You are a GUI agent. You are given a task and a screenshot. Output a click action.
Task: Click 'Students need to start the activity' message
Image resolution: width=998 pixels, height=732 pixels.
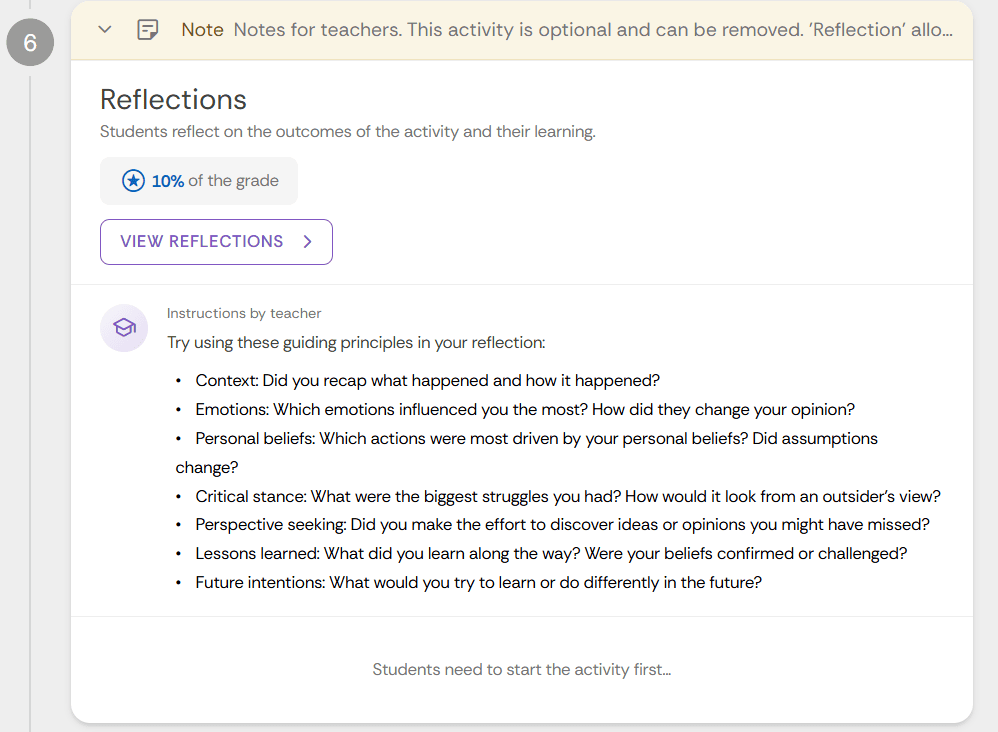coord(521,670)
